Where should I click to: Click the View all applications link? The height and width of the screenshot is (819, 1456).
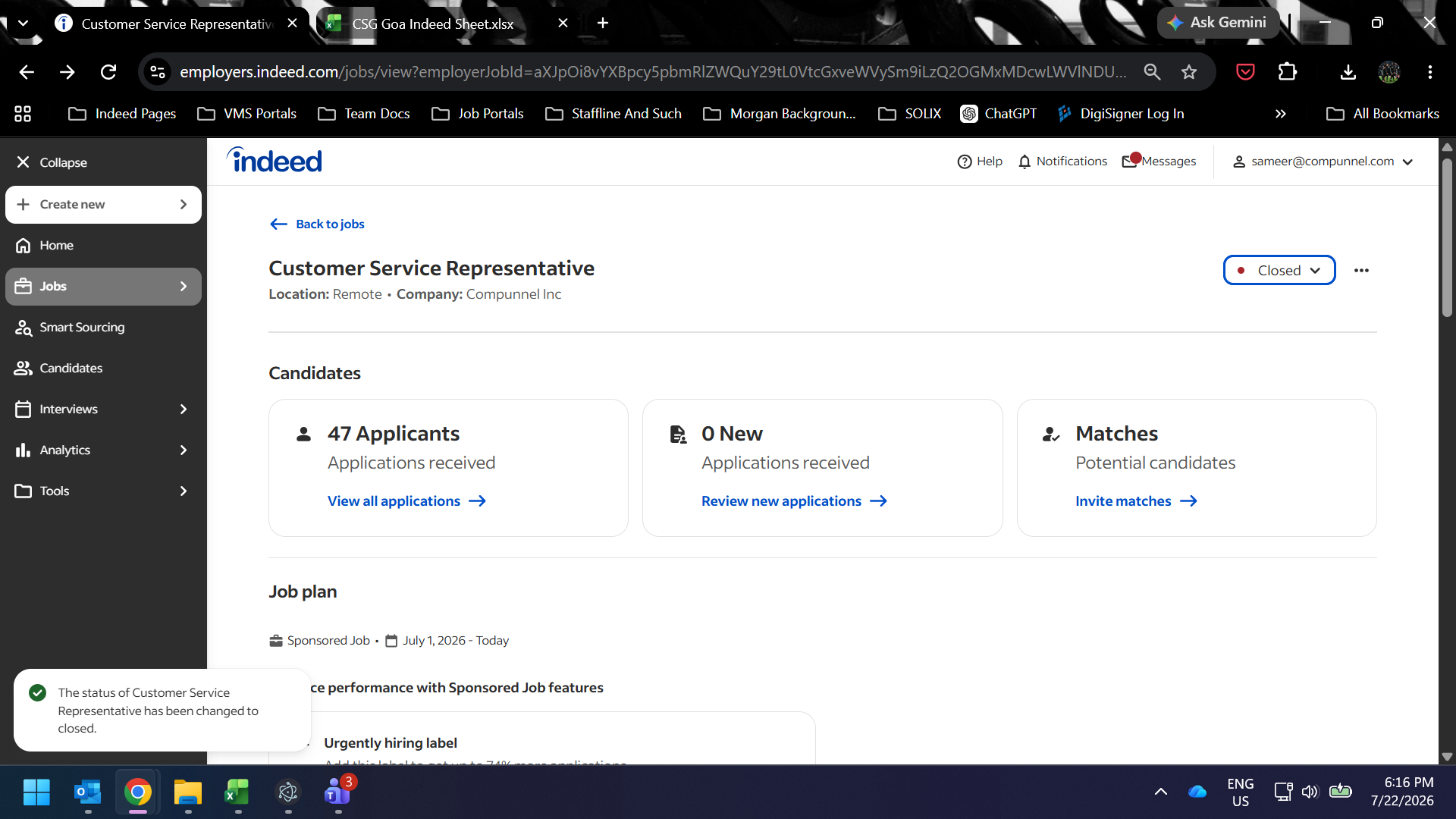coord(406,501)
